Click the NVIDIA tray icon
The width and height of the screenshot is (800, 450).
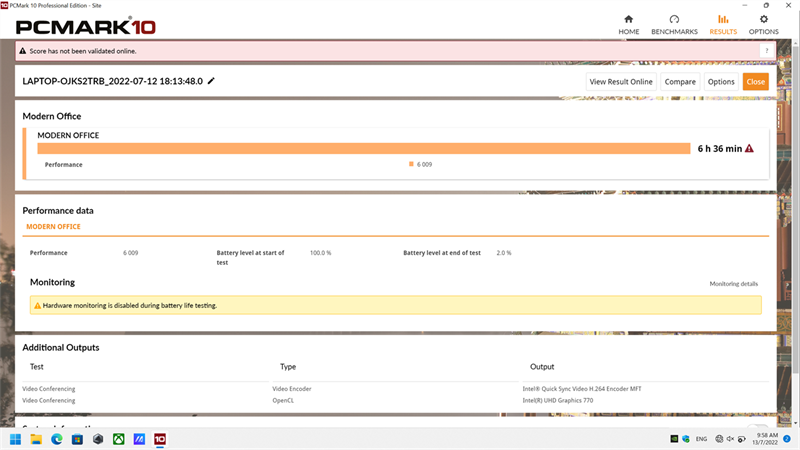[674, 439]
